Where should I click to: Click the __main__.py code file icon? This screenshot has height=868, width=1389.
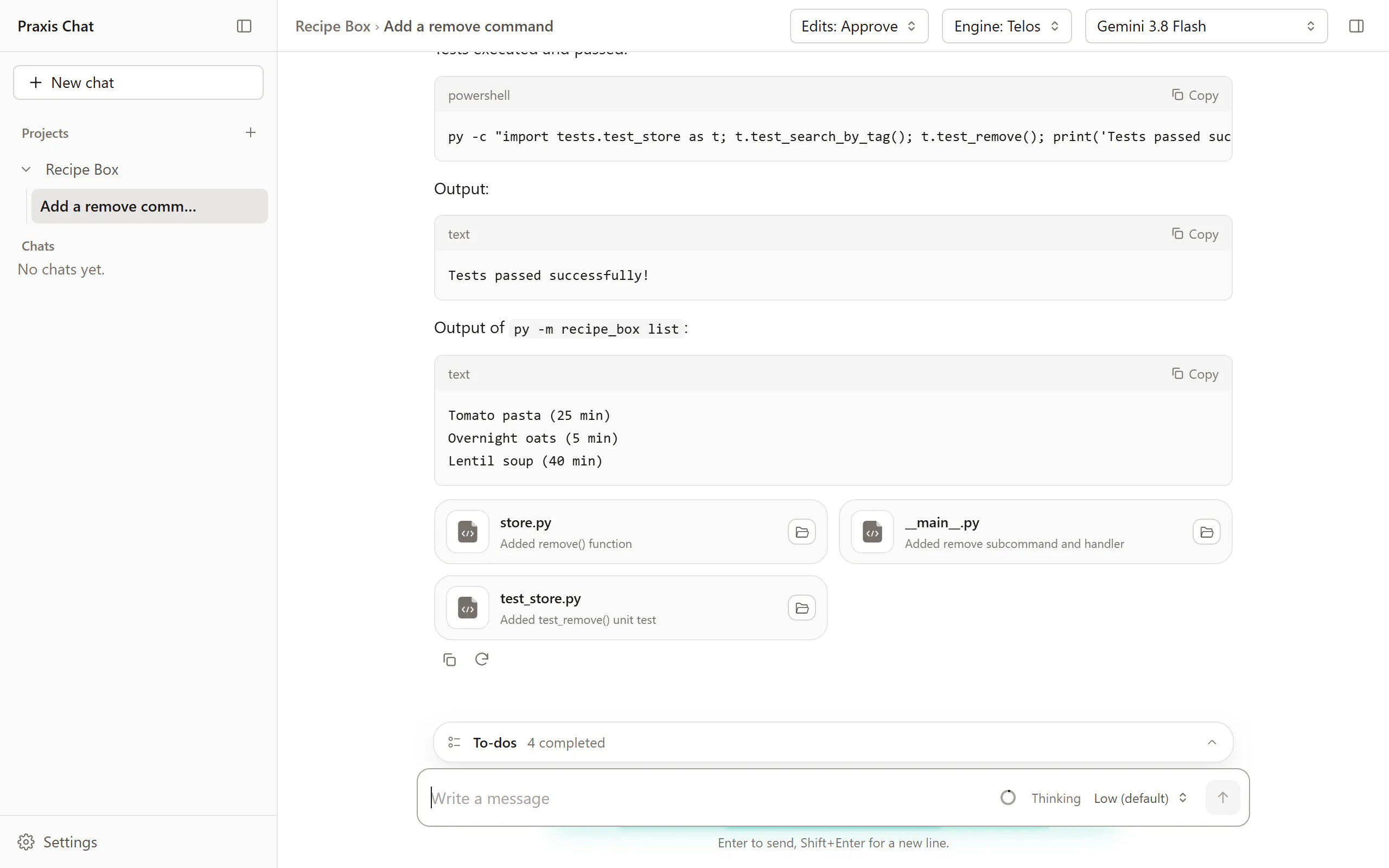(x=872, y=532)
